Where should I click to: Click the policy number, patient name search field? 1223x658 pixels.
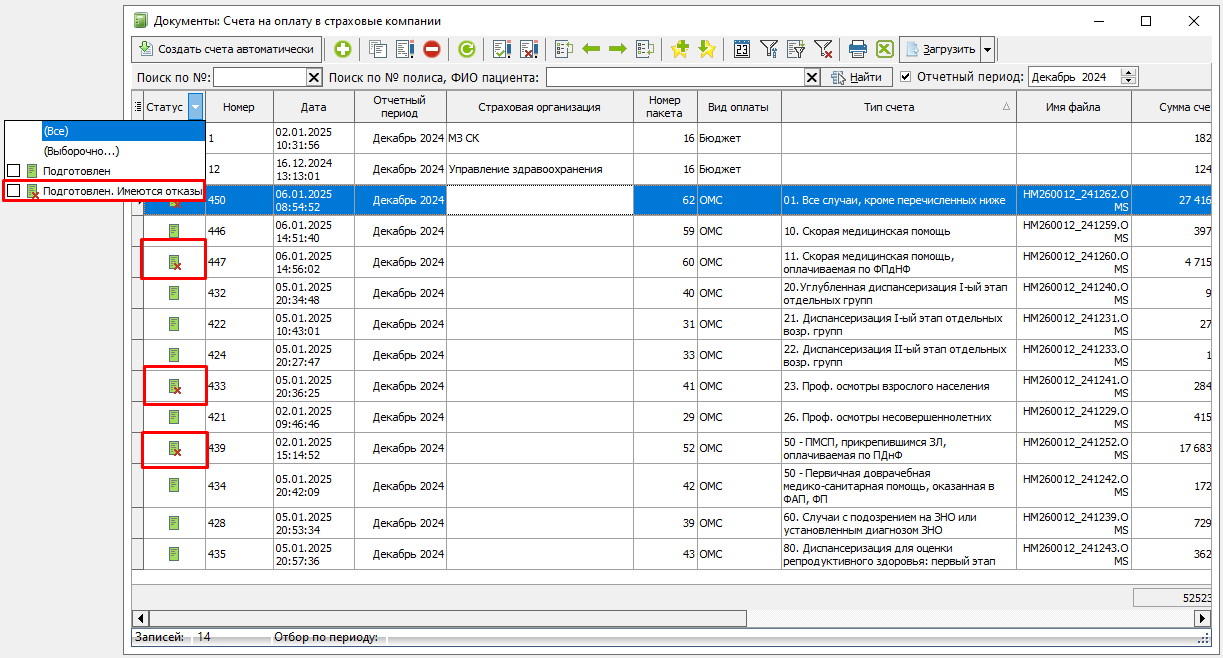(676, 77)
